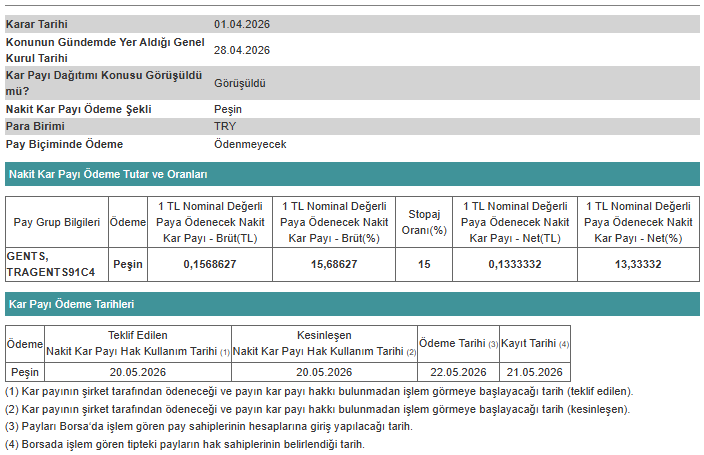The height and width of the screenshot is (455, 704).
Task: Select the Ödeme Tarihi (3) column header
Action: pos(458,344)
